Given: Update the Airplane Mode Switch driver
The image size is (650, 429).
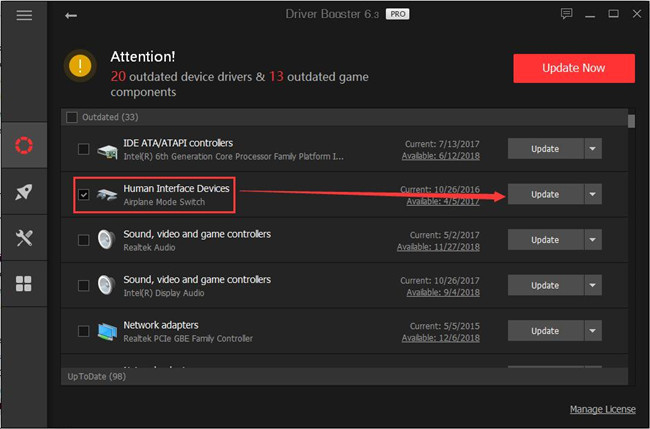Looking at the screenshot, I should [x=546, y=194].
